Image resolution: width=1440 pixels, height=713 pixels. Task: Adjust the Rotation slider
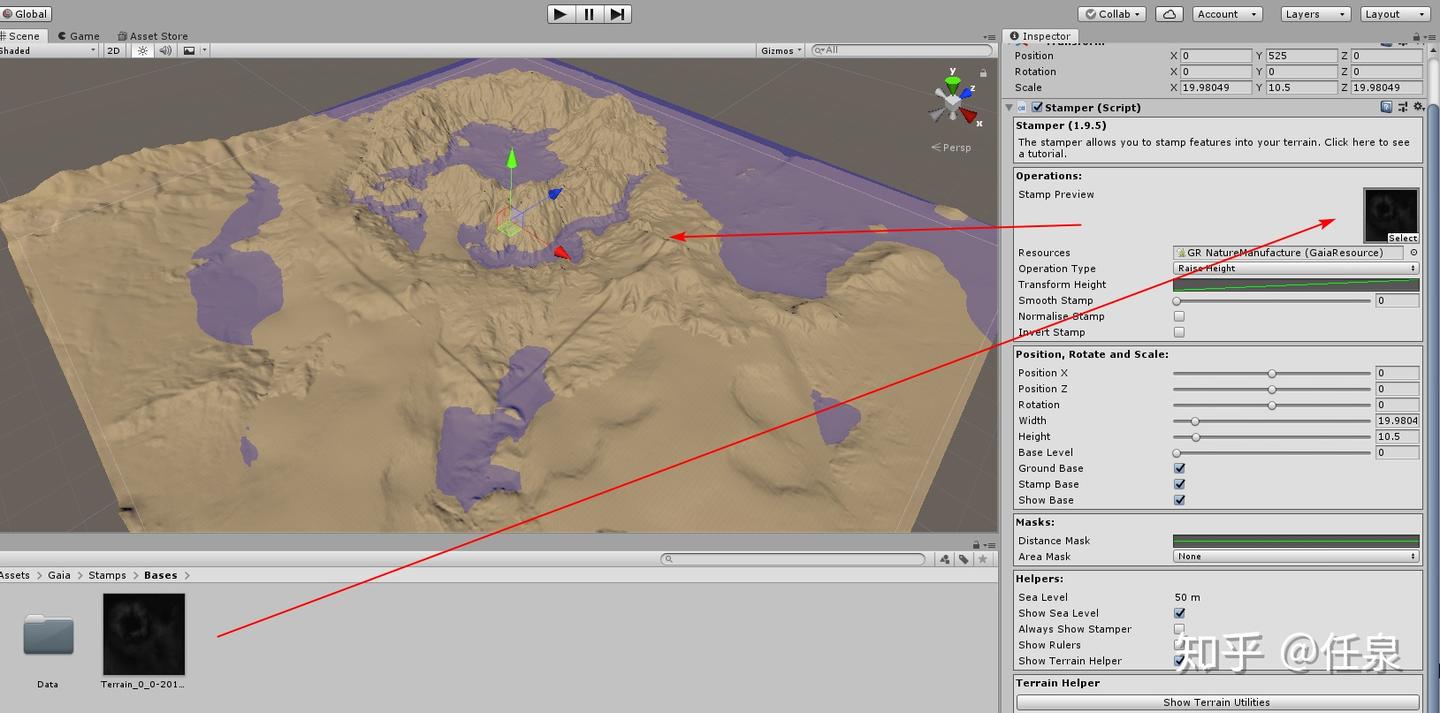pos(1271,405)
